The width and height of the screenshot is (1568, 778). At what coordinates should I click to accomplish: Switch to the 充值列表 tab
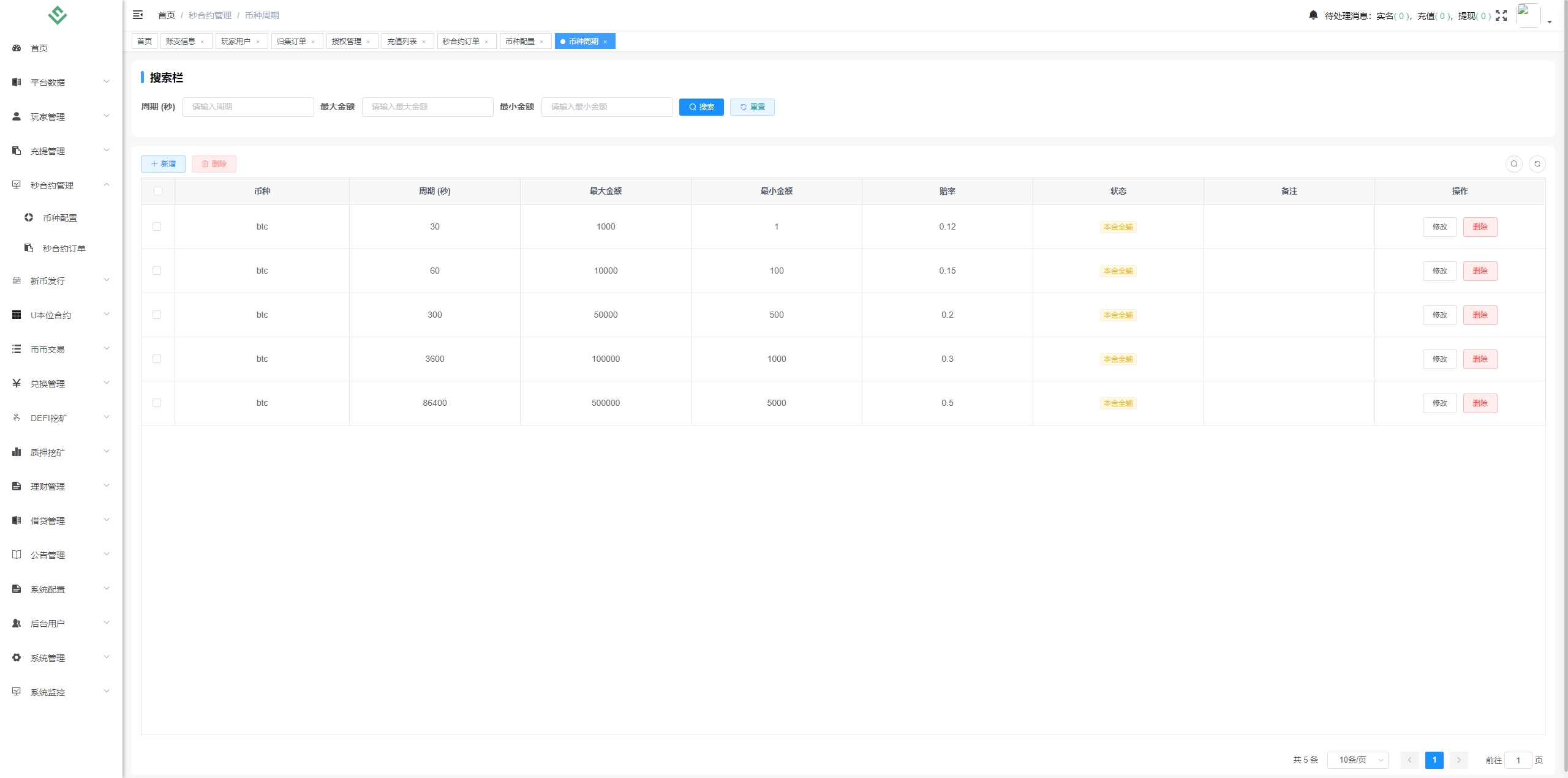407,41
